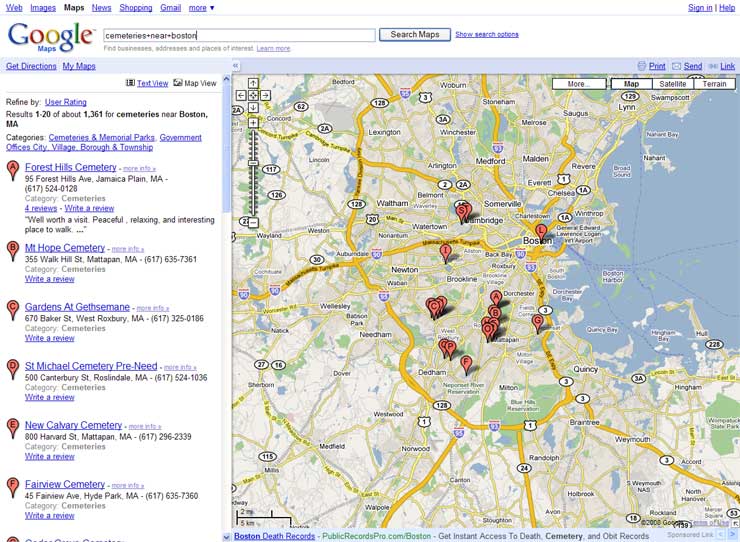The height and width of the screenshot is (542, 740).
Task: Open the Web tab
Action: [x=14, y=8]
